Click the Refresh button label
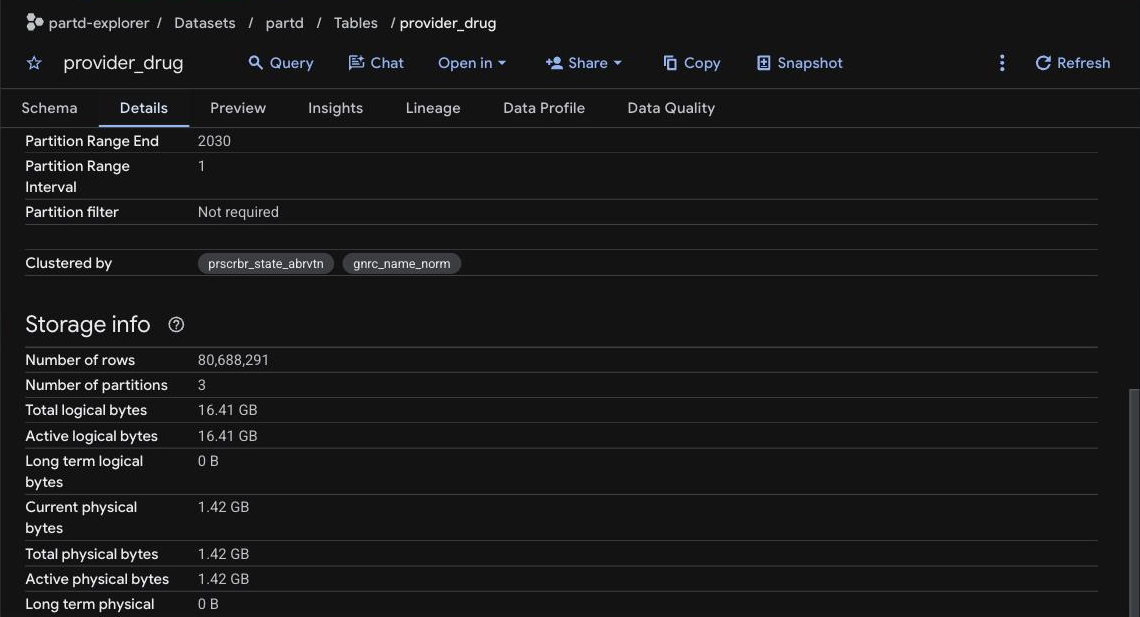Viewport: 1140px width, 617px height. tap(1083, 63)
